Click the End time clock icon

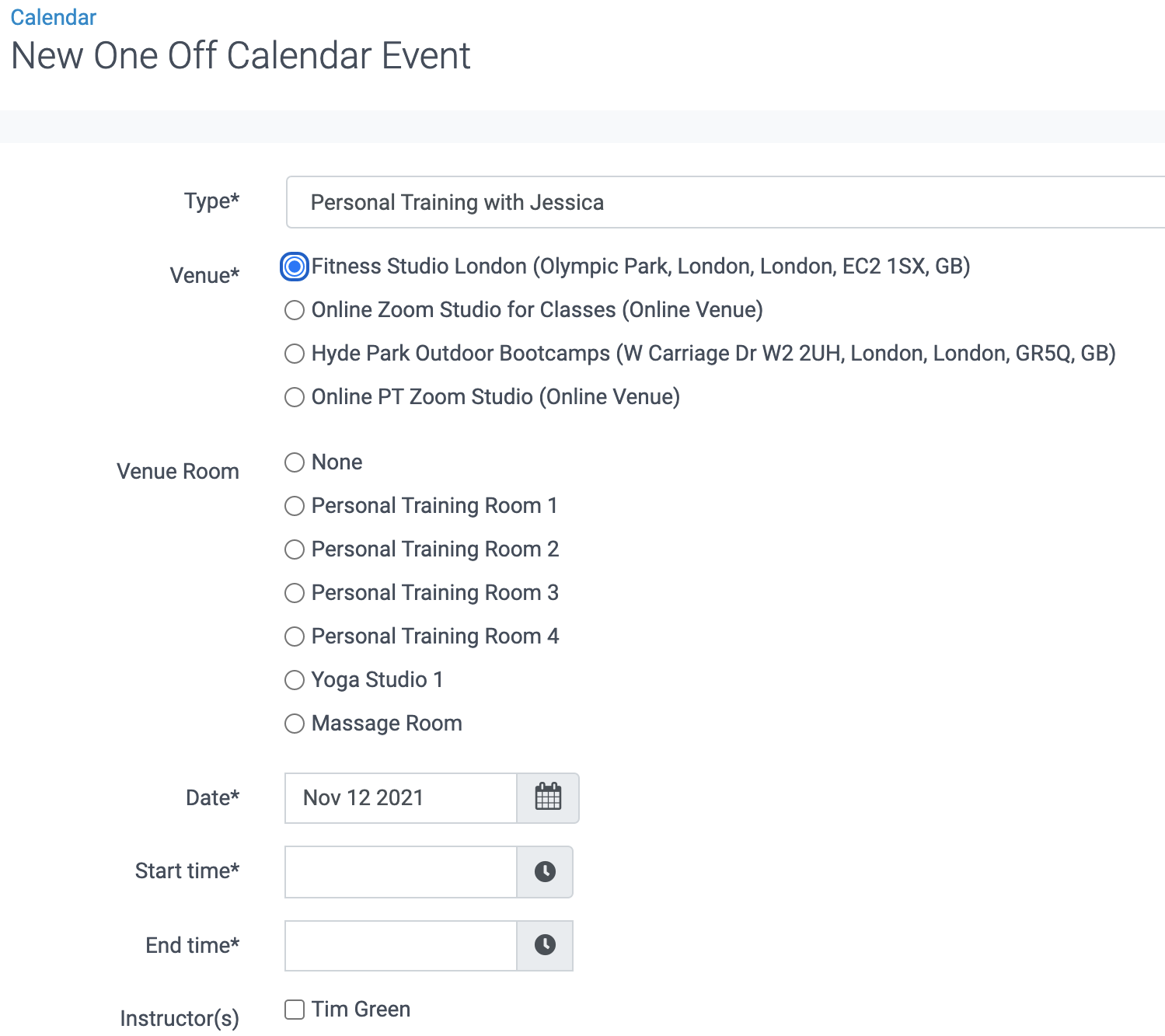[x=545, y=945]
